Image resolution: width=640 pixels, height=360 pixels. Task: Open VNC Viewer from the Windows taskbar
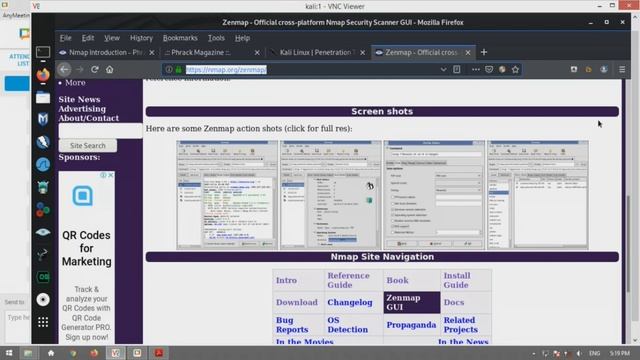coord(116,353)
